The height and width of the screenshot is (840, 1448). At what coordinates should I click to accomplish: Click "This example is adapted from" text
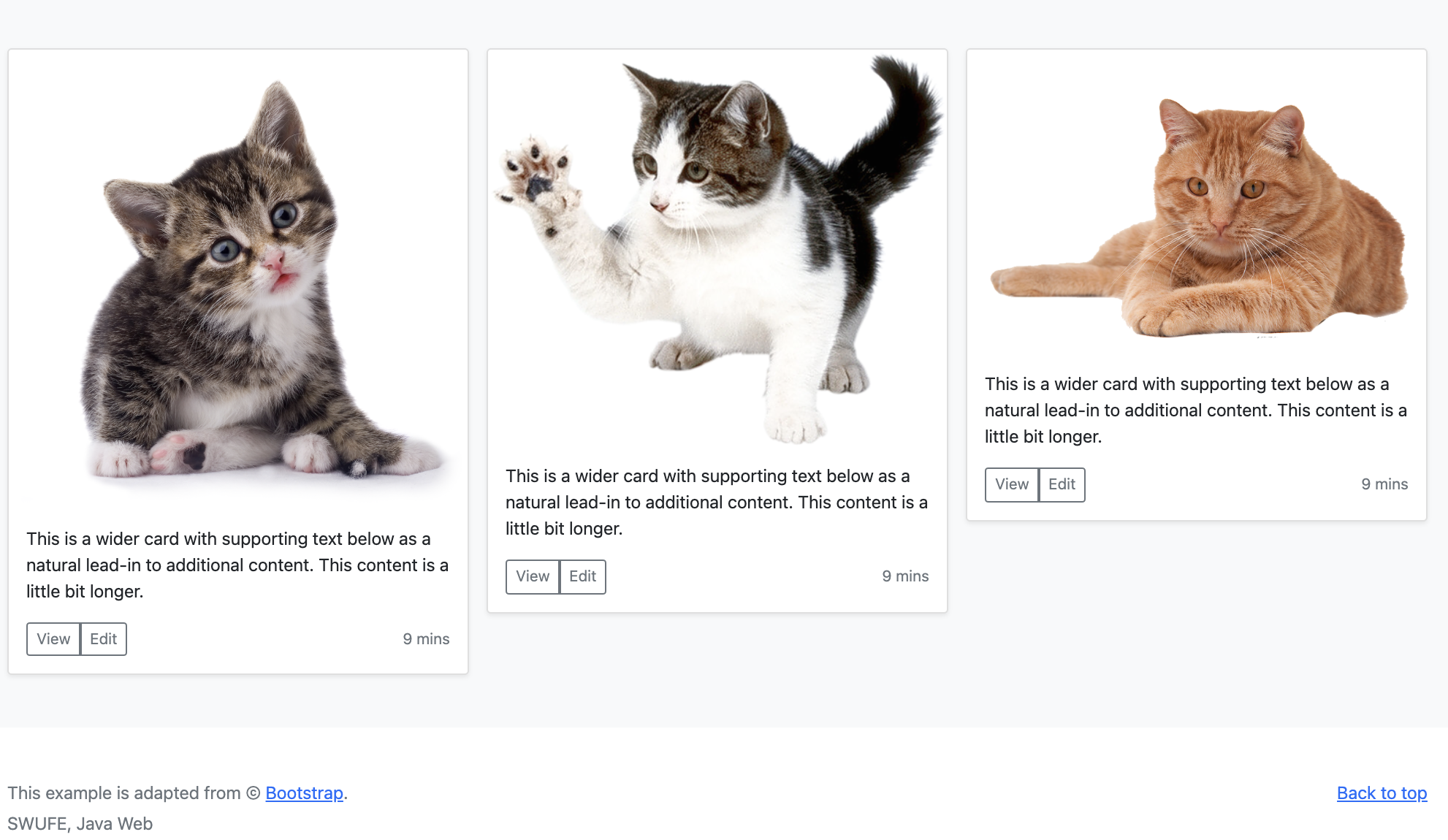[124, 793]
